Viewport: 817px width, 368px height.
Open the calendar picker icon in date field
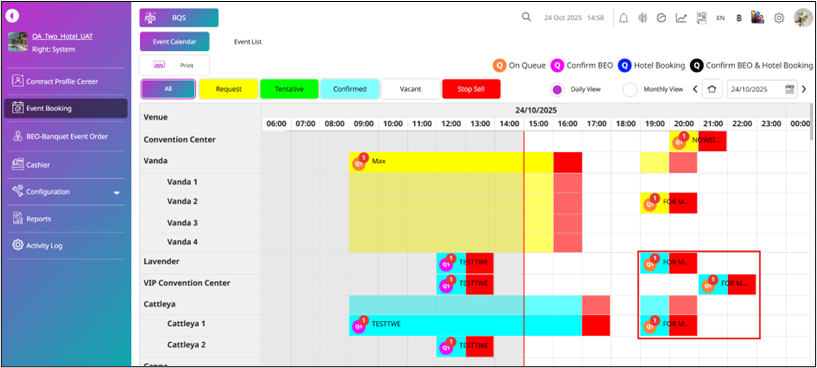pyautogui.click(x=790, y=89)
